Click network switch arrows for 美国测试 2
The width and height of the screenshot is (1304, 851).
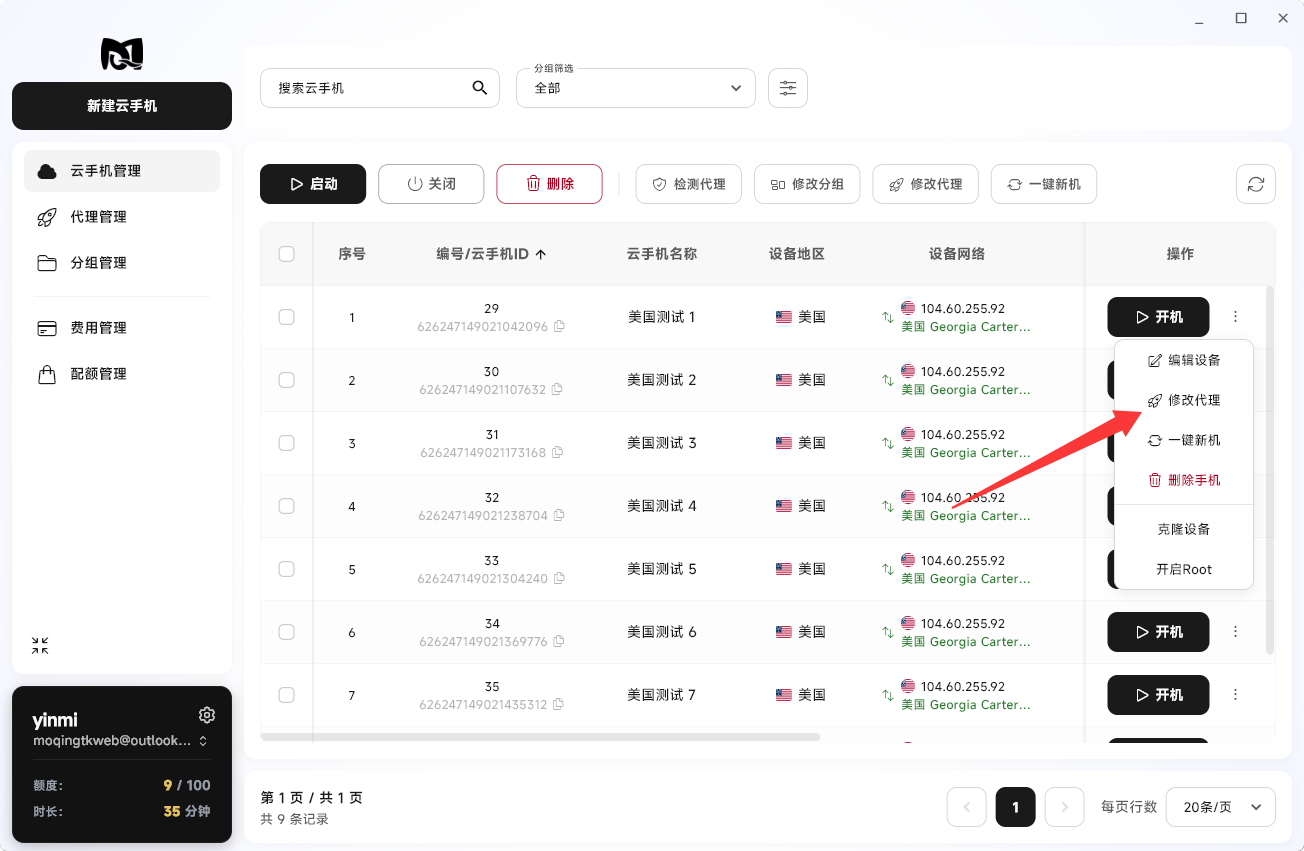(887, 381)
